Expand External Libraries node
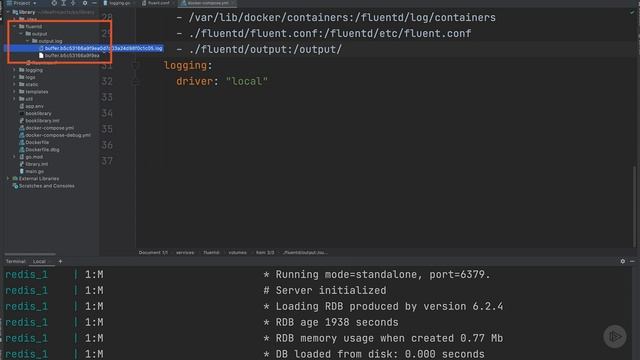 tap(8, 179)
